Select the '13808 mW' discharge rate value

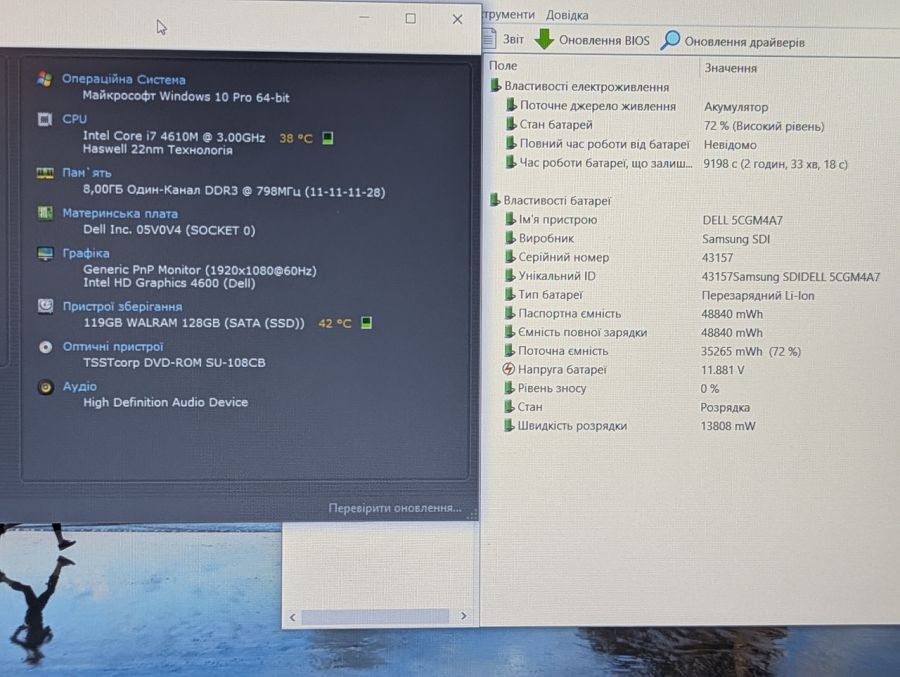tap(728, 426)
